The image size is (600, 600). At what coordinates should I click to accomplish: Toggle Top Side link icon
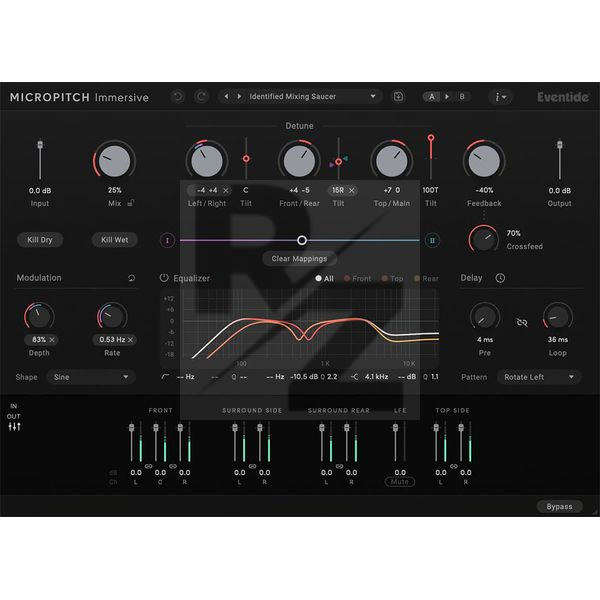tap(453, 466)
